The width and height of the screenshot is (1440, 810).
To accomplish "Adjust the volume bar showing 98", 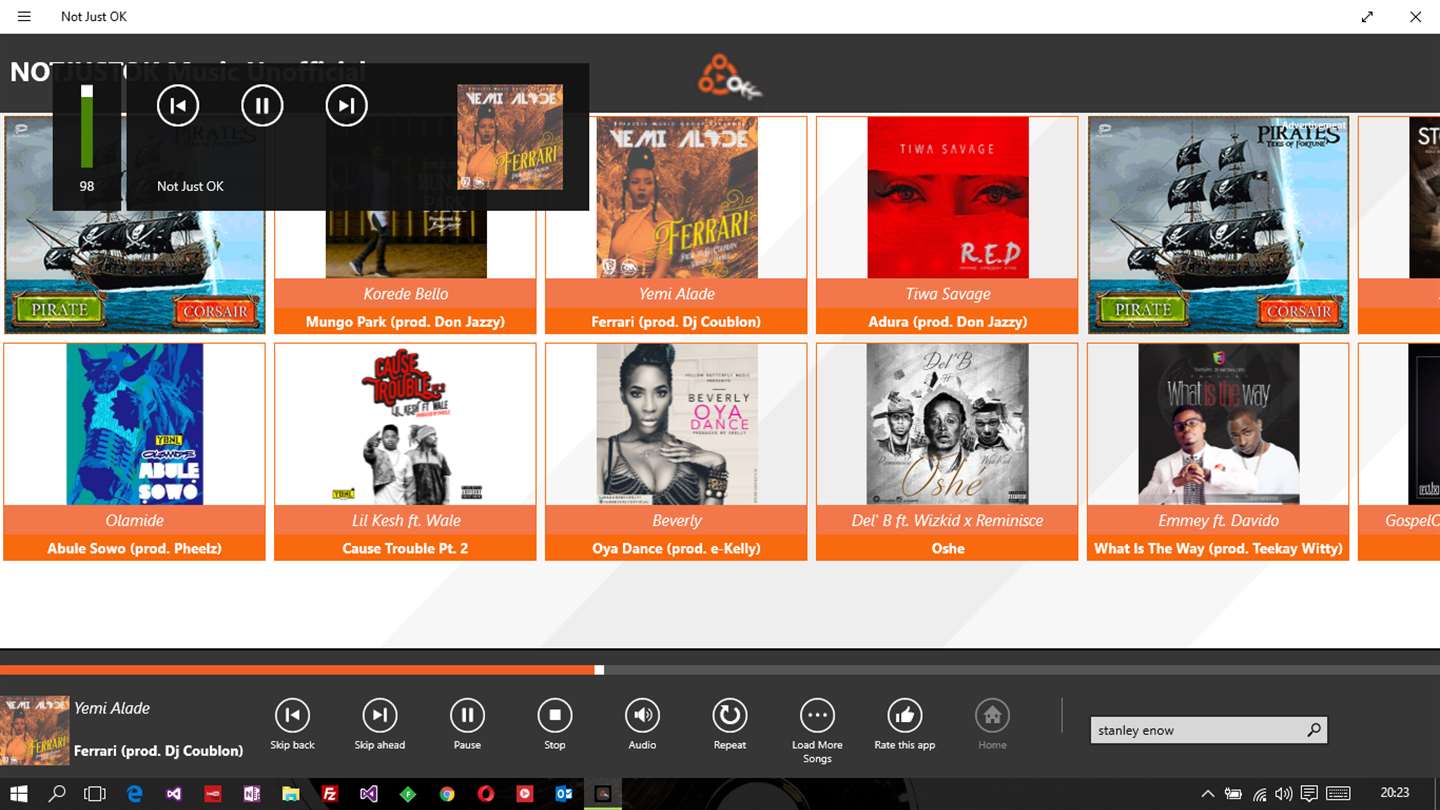I will tap(87, 127).
